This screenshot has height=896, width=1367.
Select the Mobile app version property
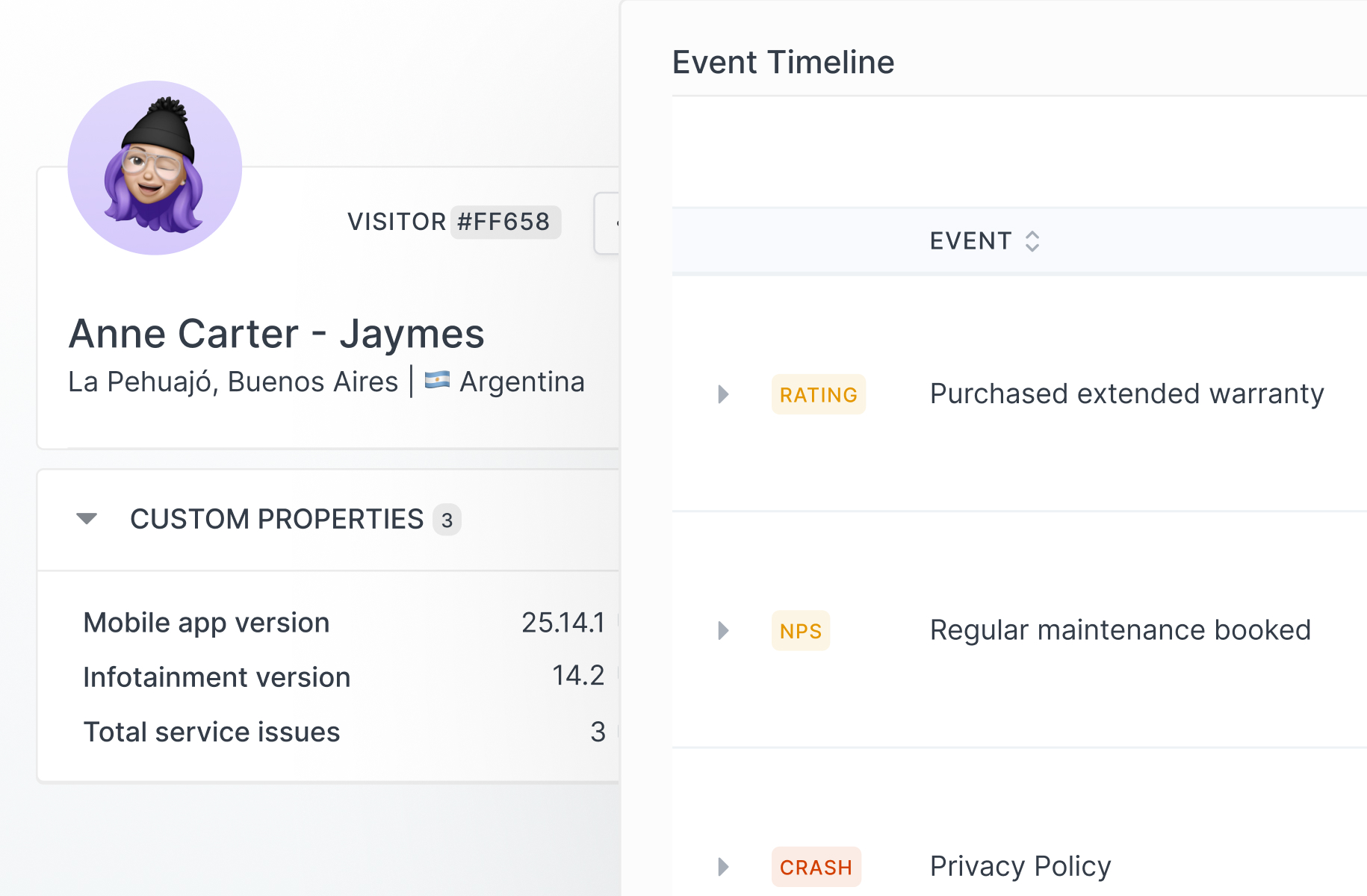tap(206, 623)
